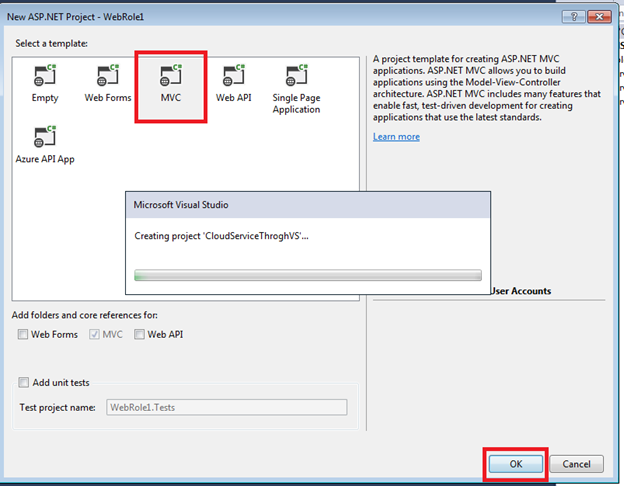
Task: Pick the Web API template icon
Action: coord(234,75)
